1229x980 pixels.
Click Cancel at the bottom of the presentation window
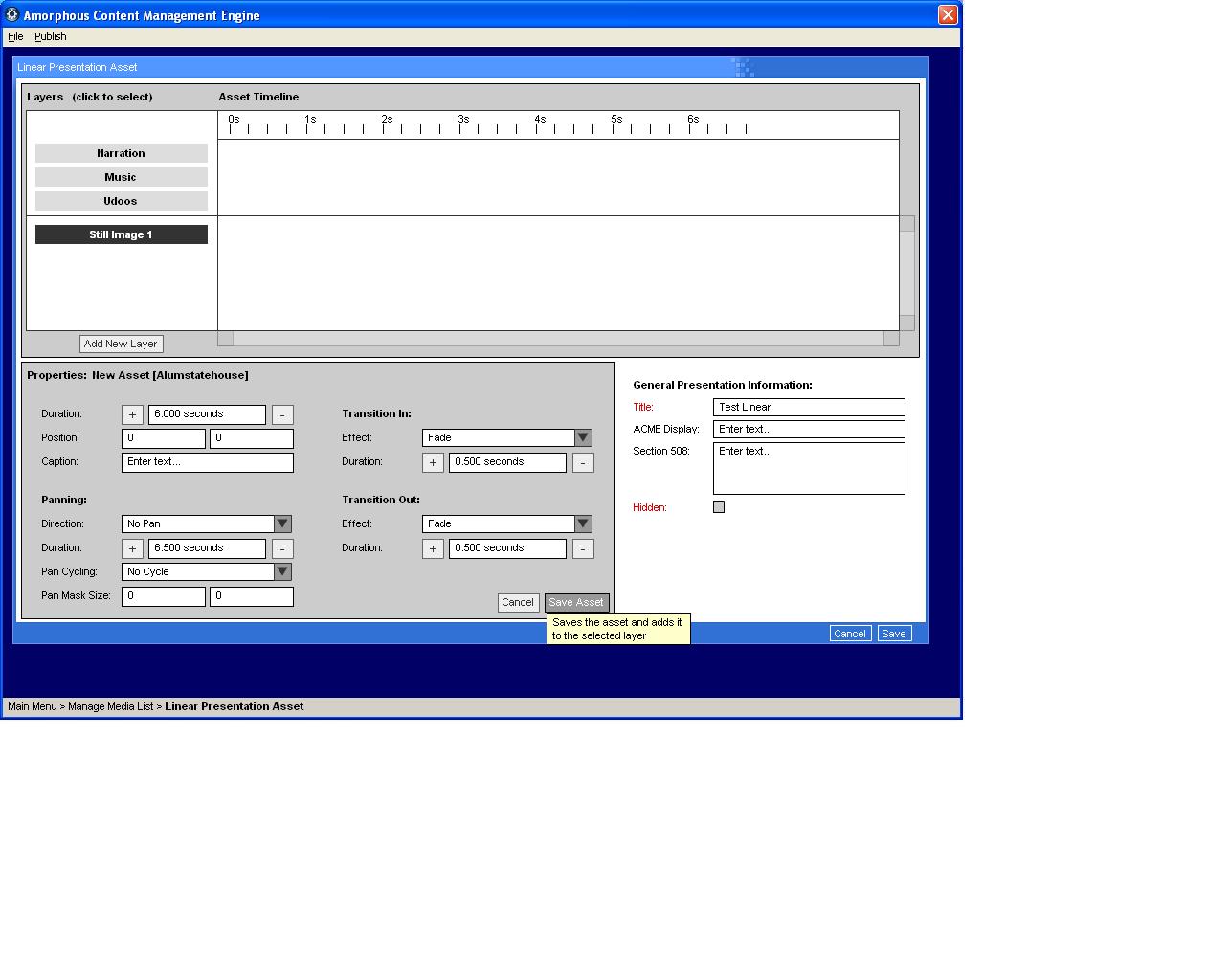[x=850, y=634]
